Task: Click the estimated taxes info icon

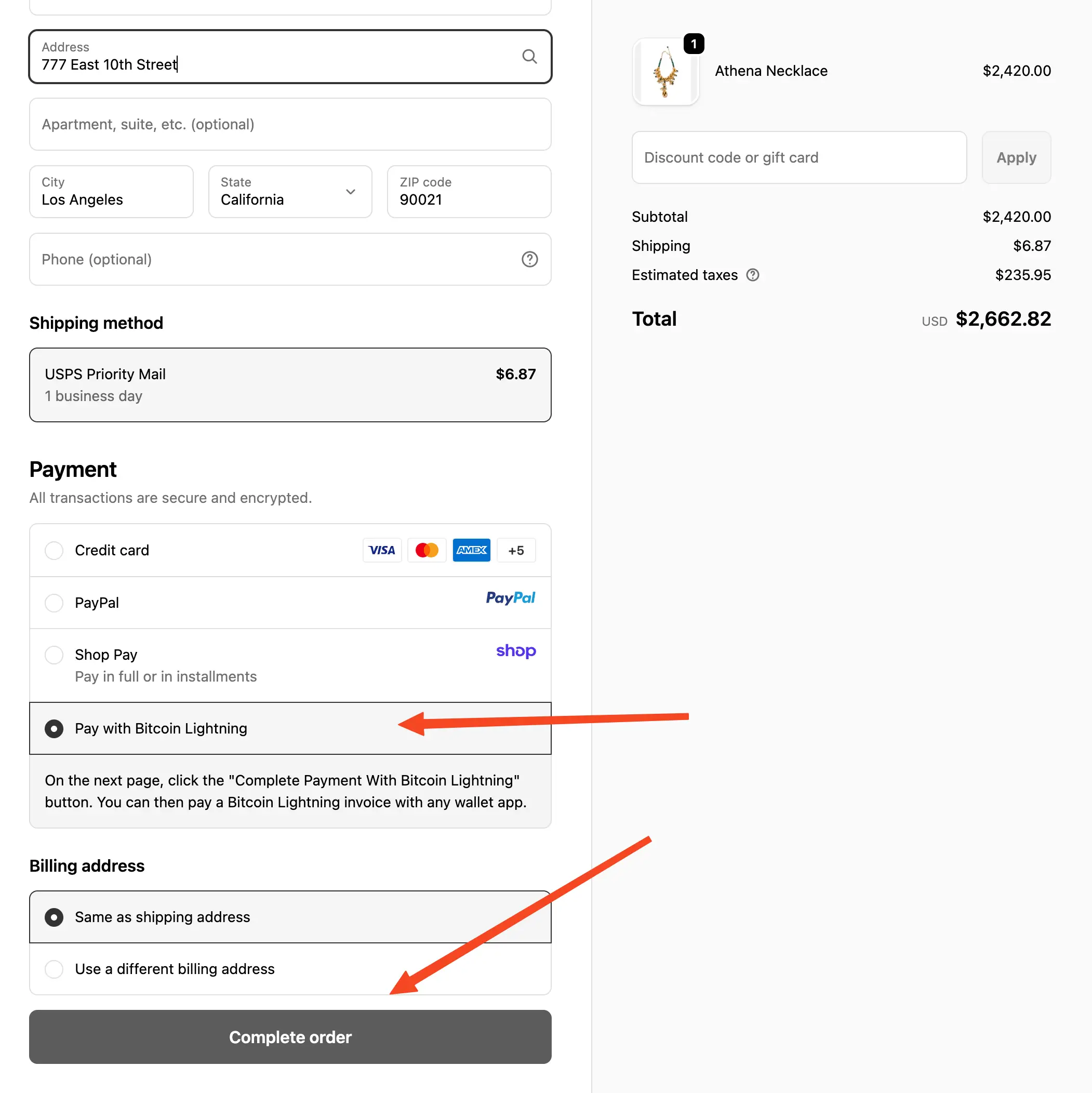Action: click(753, 275)
